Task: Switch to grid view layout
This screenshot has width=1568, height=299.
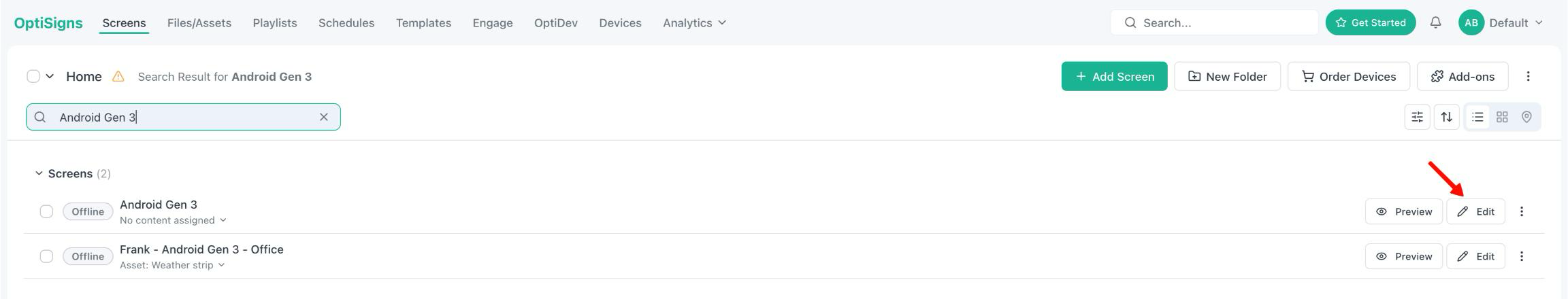Action: [1502, 117]
